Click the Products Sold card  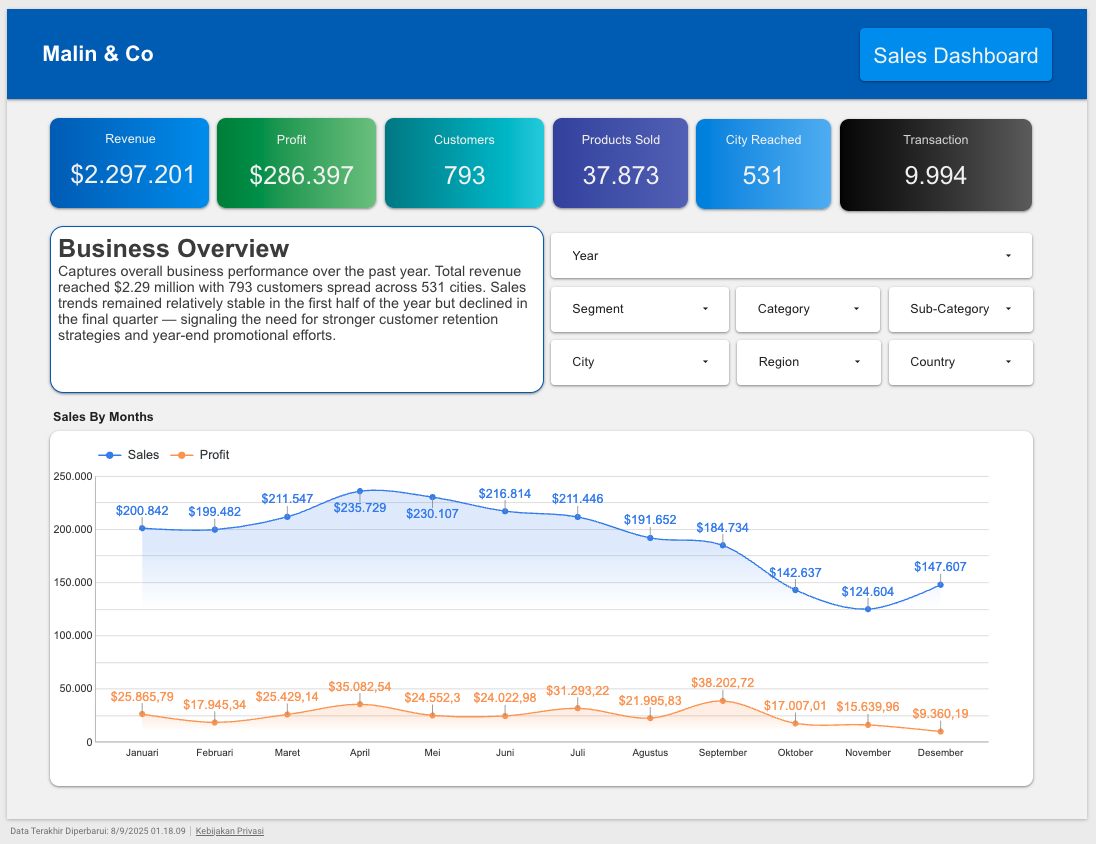620,163
